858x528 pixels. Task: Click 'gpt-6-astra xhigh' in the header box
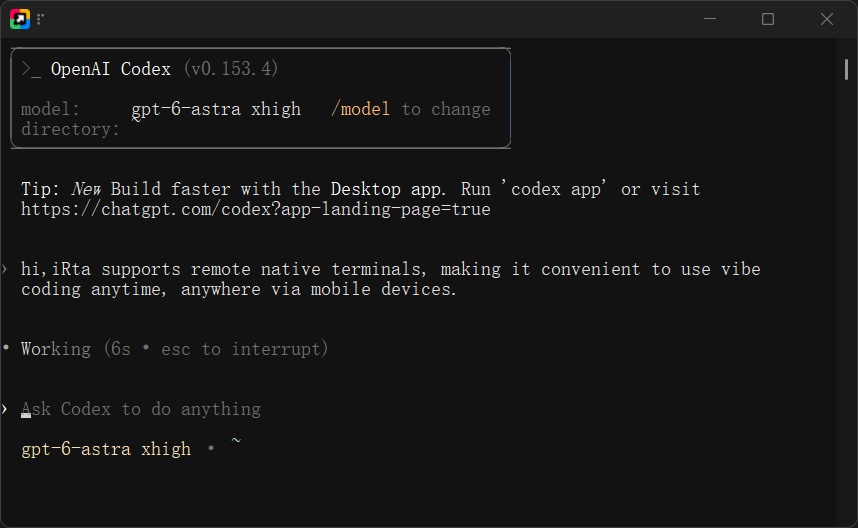[x=216, y=109]
